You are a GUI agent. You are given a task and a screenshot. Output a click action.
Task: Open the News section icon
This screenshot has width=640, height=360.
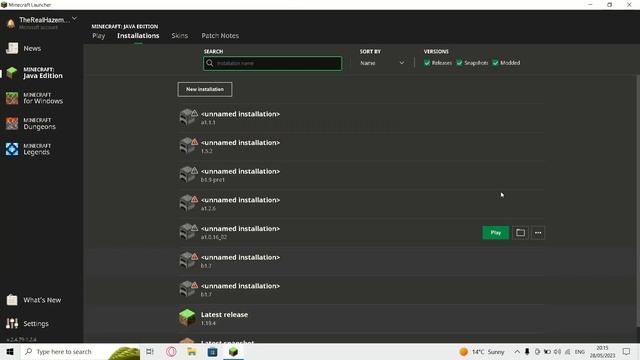tap(12, 48)
